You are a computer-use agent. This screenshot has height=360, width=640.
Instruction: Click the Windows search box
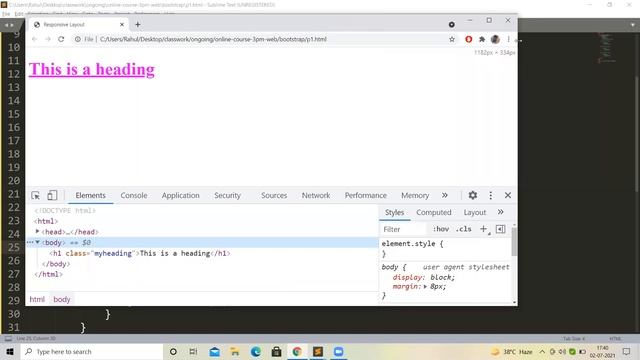pos(92,351)
